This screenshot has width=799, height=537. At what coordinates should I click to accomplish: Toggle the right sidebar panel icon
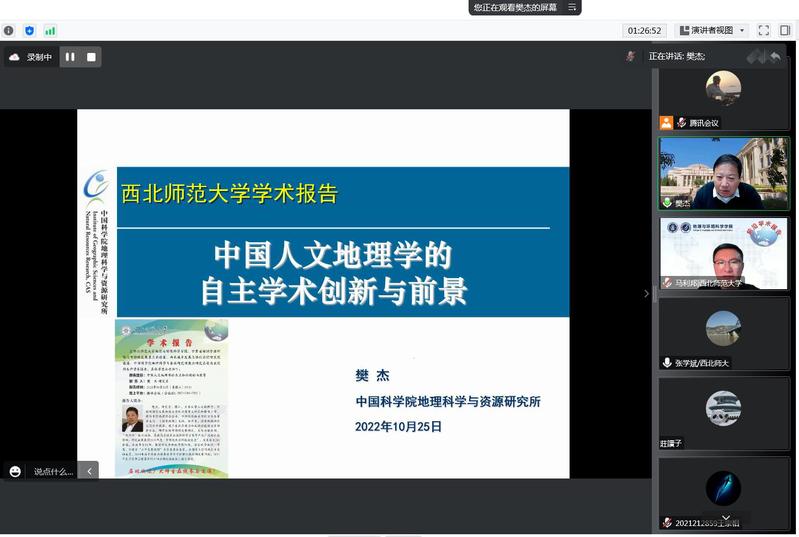[785, 31]
